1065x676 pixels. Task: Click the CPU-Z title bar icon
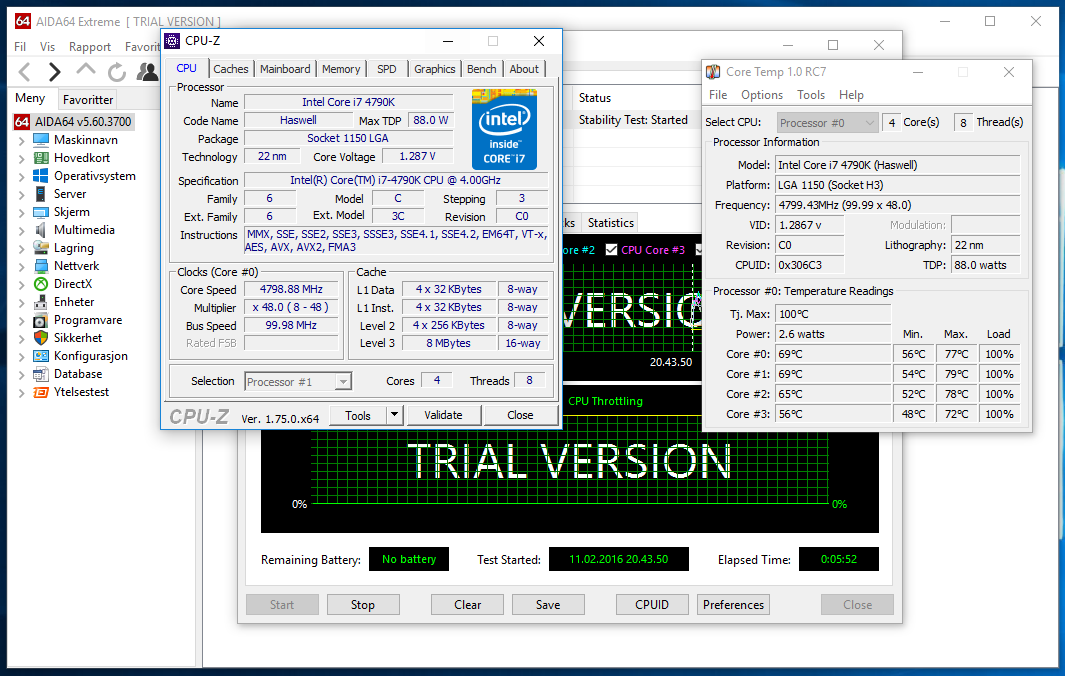[x=173, y=41]
